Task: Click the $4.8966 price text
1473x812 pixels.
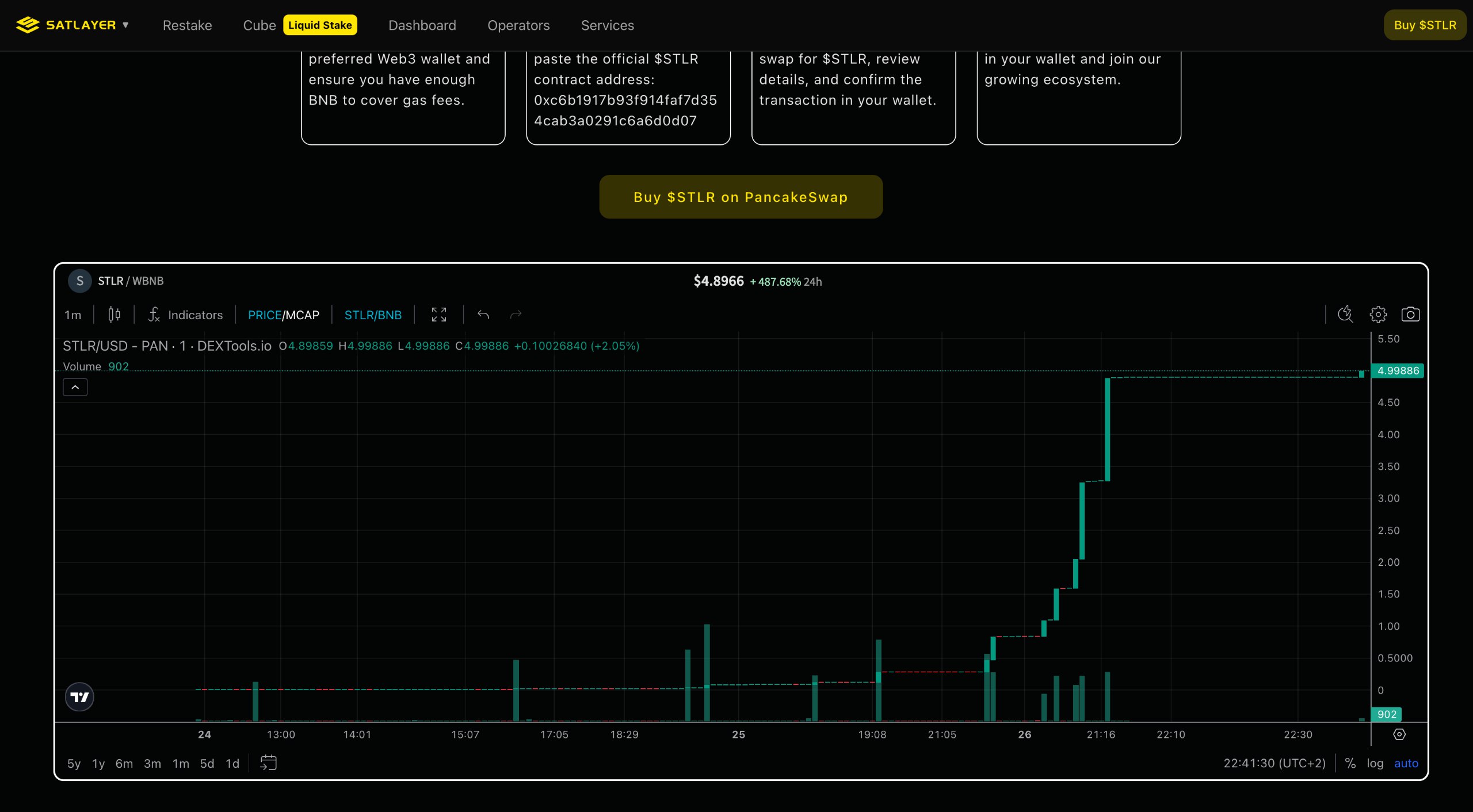Action: click(x=718, y=281)
